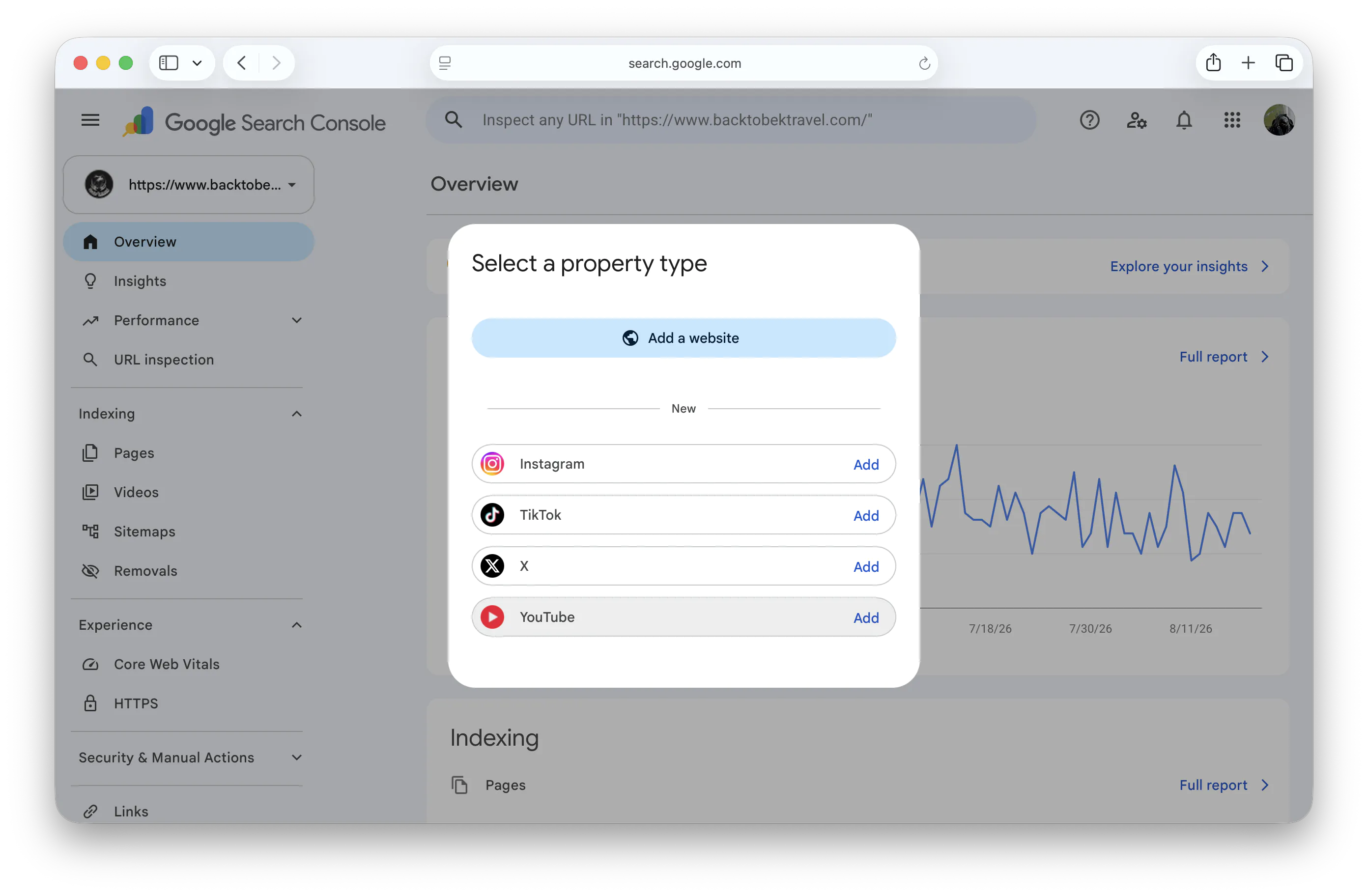
Task: Click the Pages icon under Indexing heading
Action: click(459, 785)
